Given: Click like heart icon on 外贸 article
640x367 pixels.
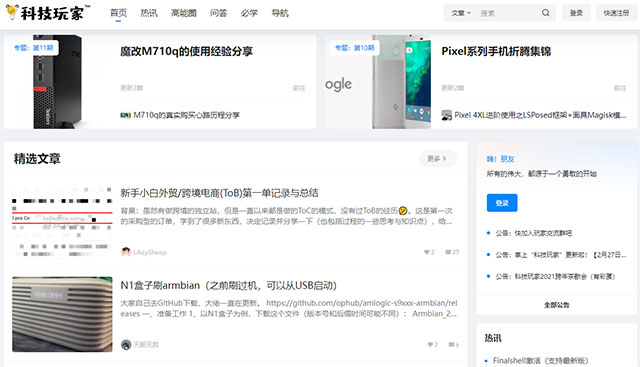Looking at the screenshot, I should (426, 252).
